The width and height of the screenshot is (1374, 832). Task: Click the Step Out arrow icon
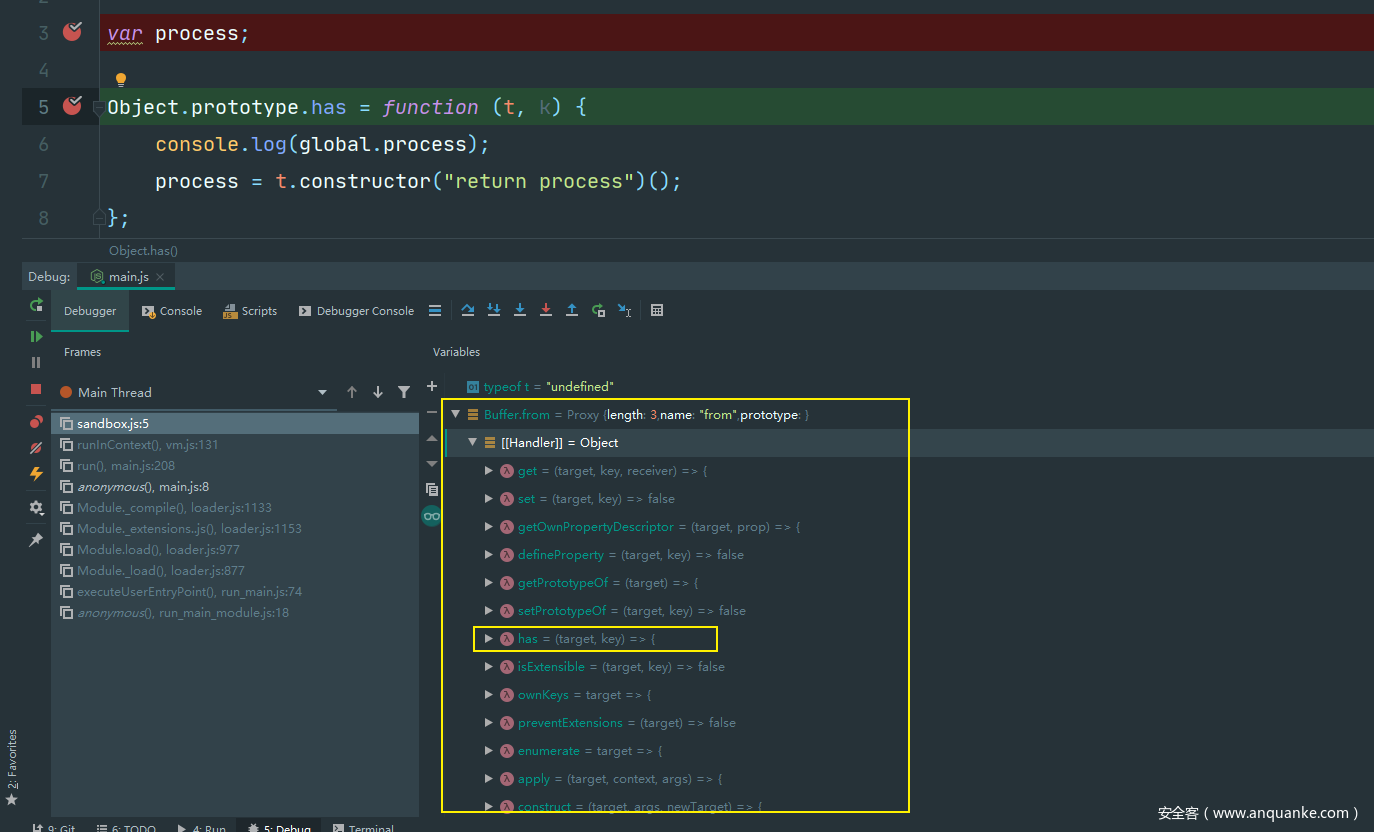click(572, 310)
